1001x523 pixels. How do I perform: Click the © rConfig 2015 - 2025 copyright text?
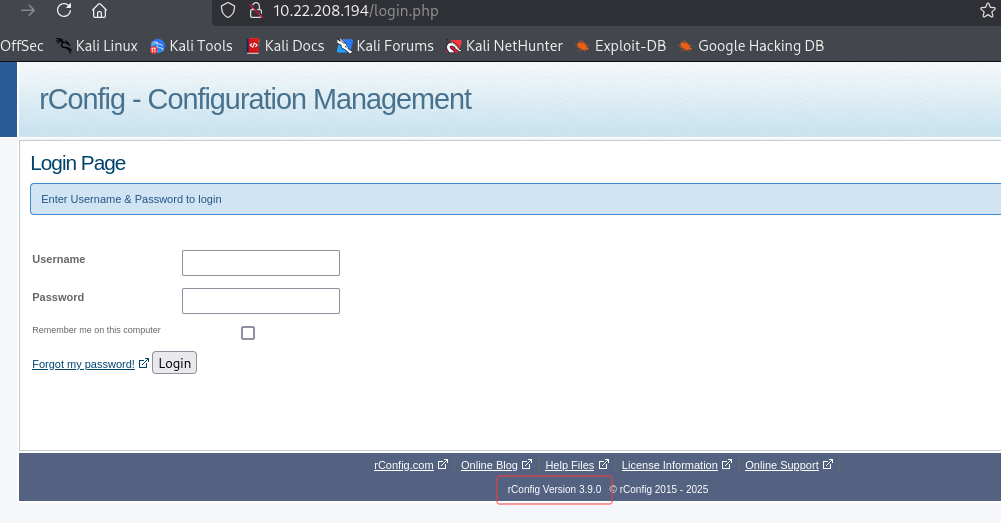pos(658,489)
